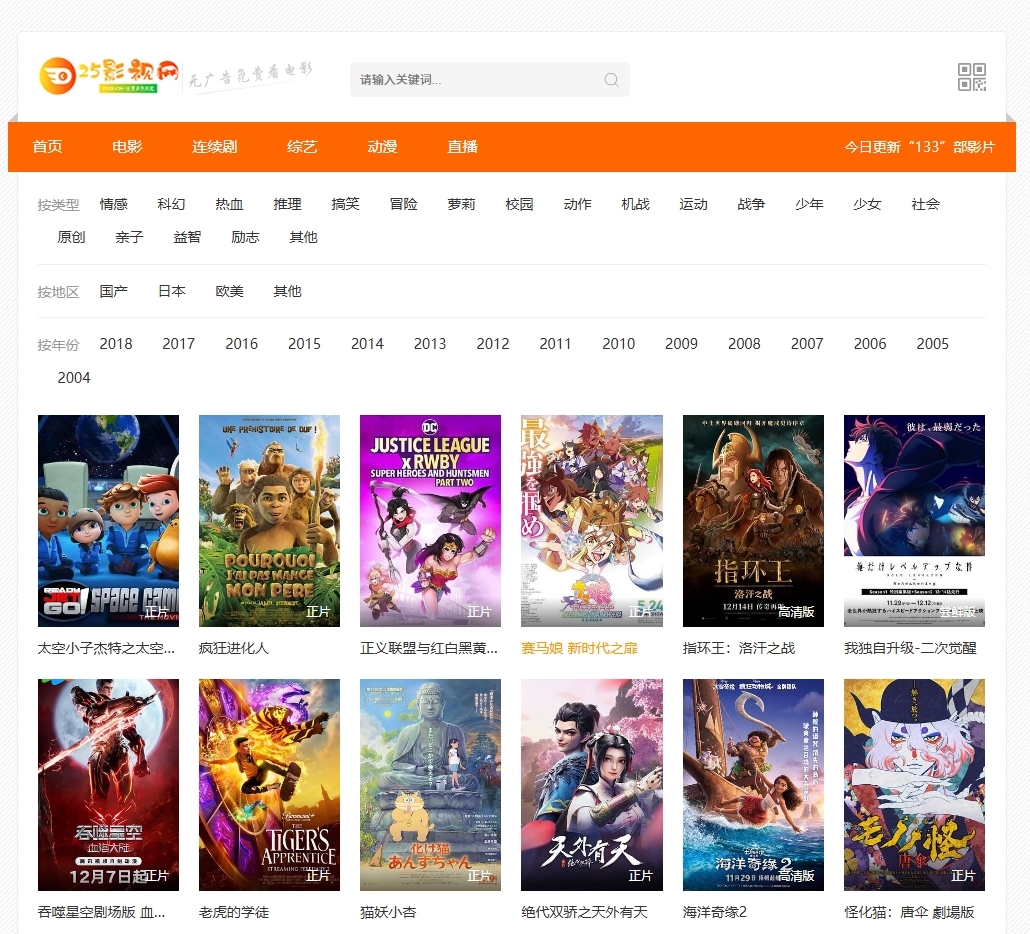Click the title 疯狂进化人

point(234,648)
